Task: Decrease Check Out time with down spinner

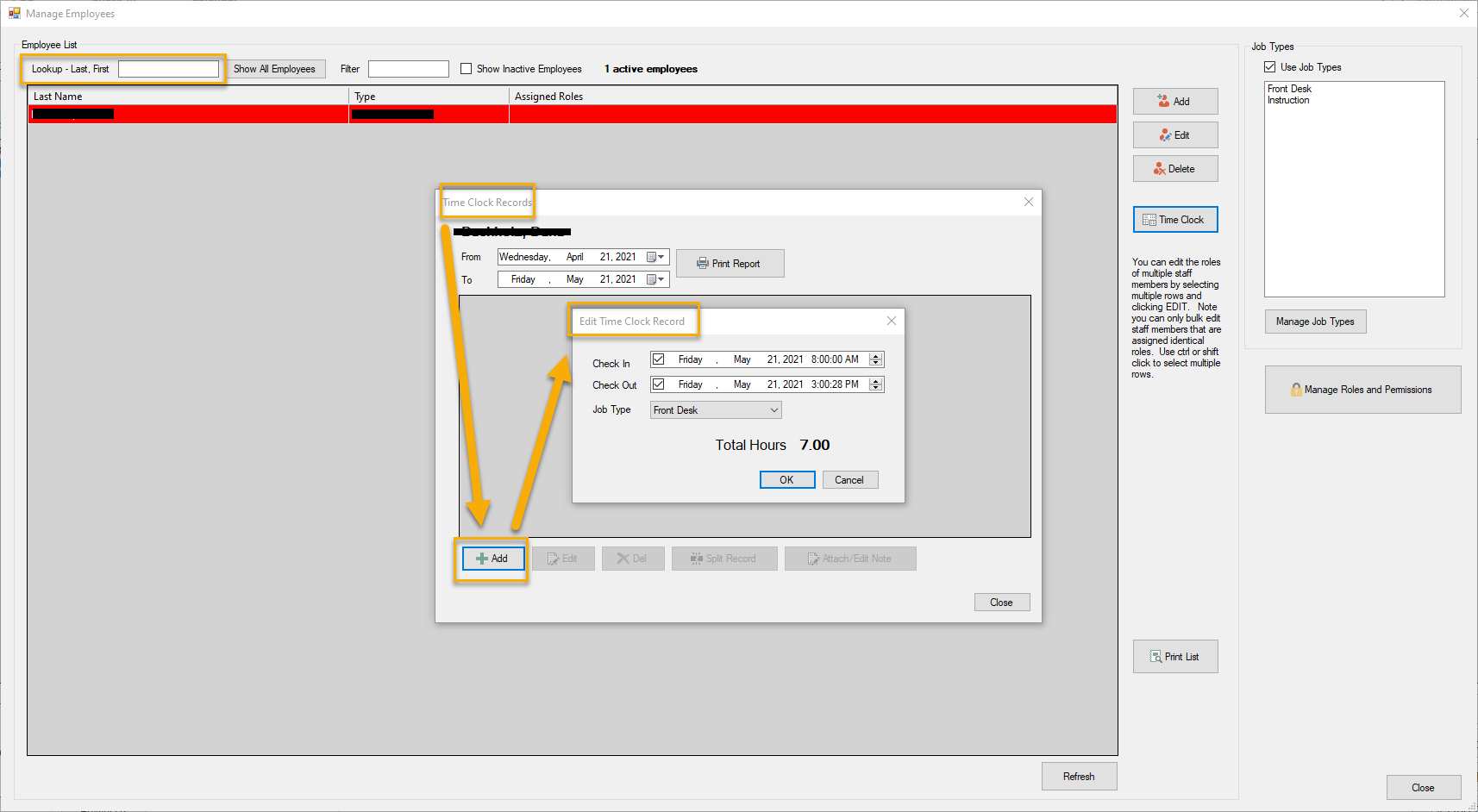Action: tap(876, 388)
